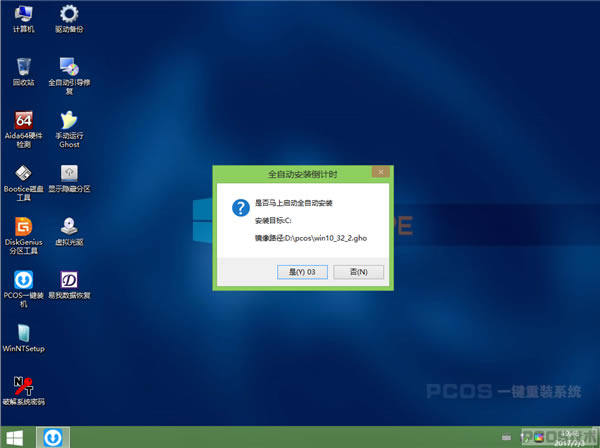Open the 计算机 desktop icon

[x=23, y=19]
